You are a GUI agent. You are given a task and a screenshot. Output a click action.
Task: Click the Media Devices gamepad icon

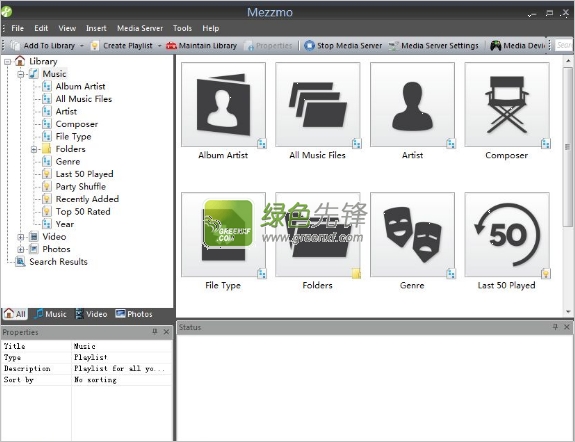(495, 45)
